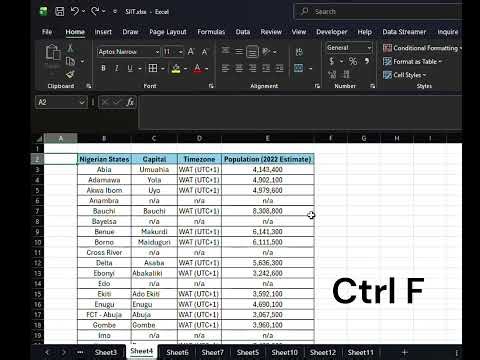
Task: Open the font name dropdown Aptos Narrow
Action: tap(157, 52)
